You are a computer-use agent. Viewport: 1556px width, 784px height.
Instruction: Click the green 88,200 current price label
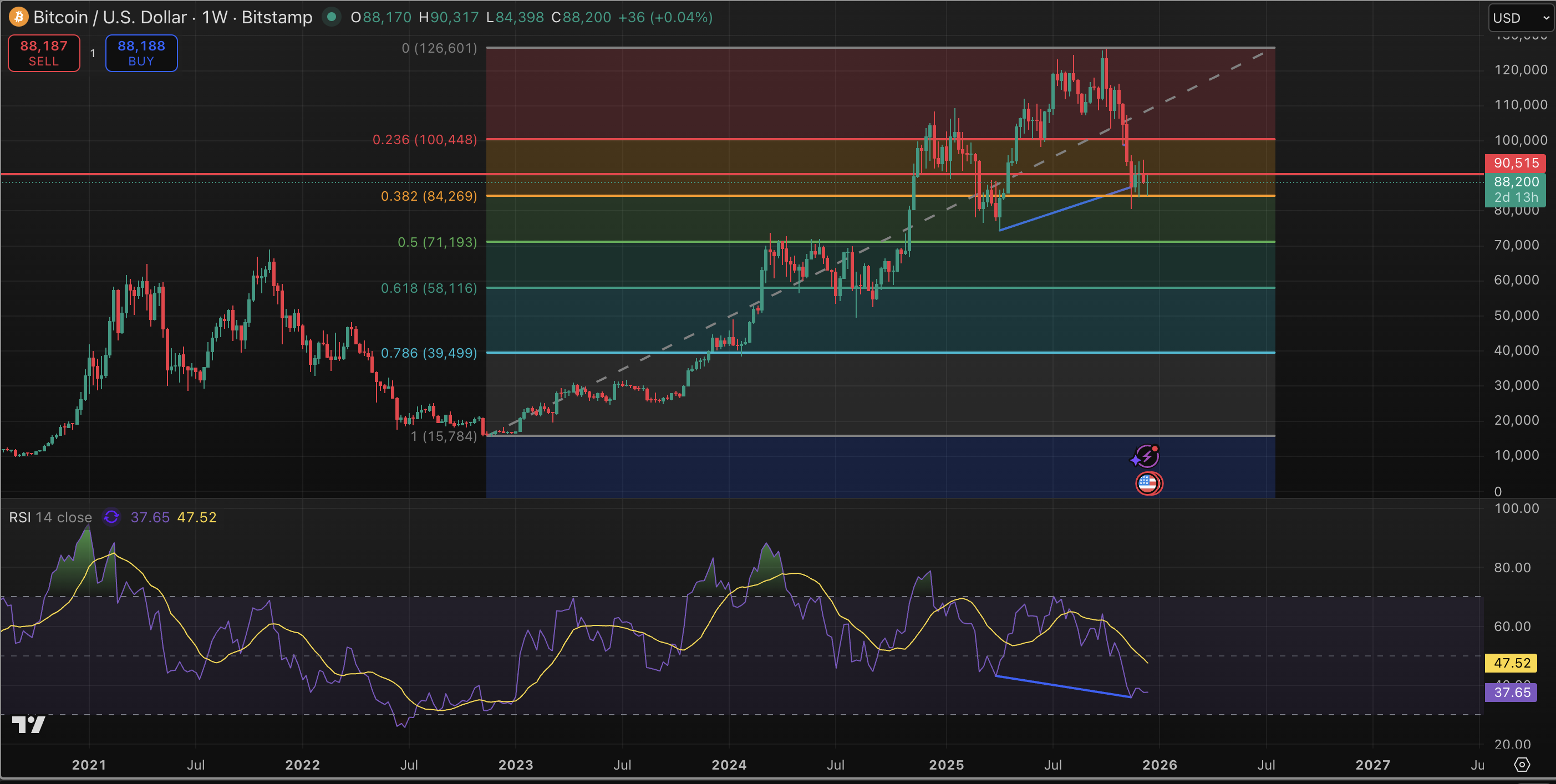(x=1515, y=182)
